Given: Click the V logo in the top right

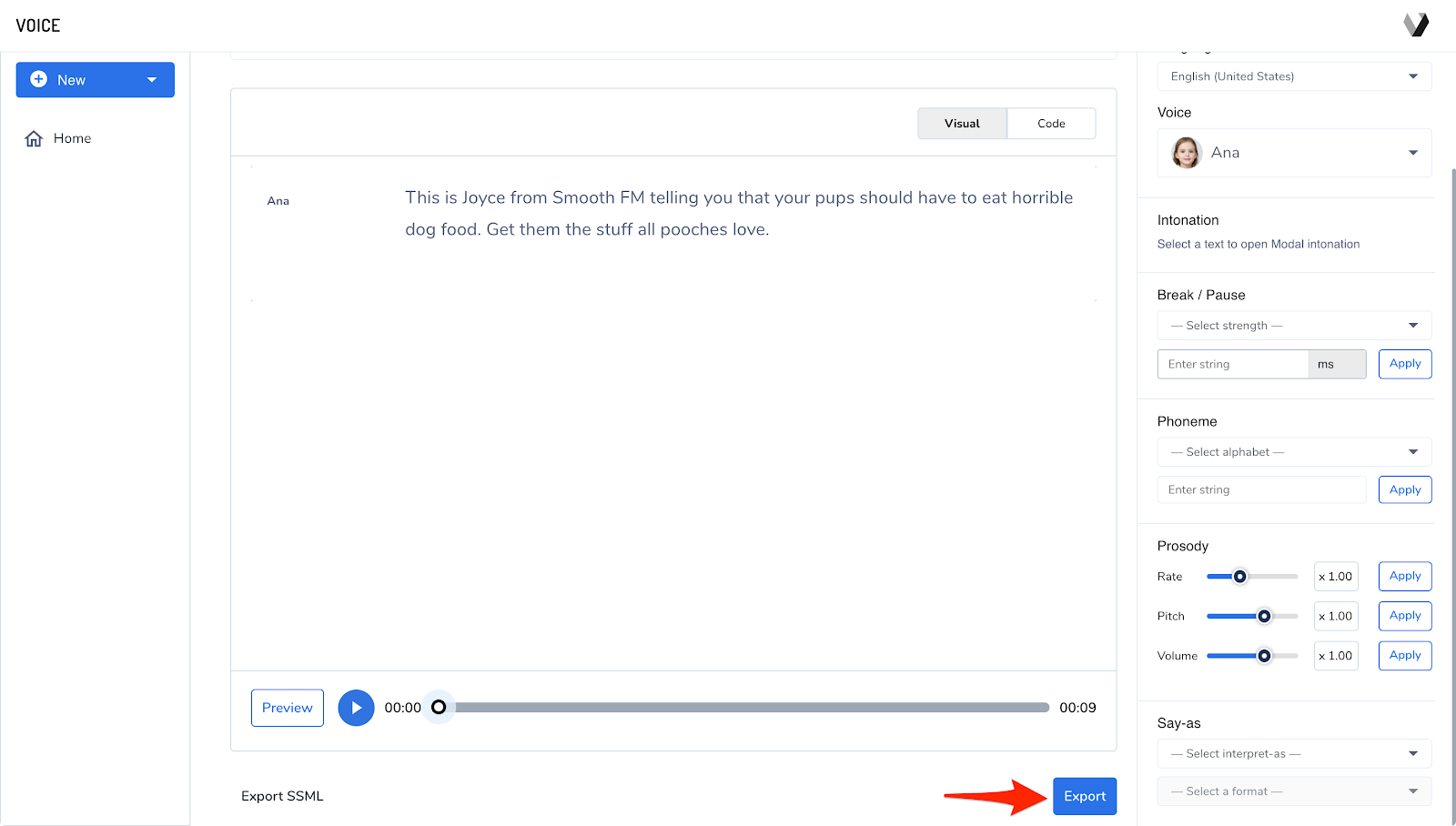Looking at the screenshot, I should coord(1417,24).
